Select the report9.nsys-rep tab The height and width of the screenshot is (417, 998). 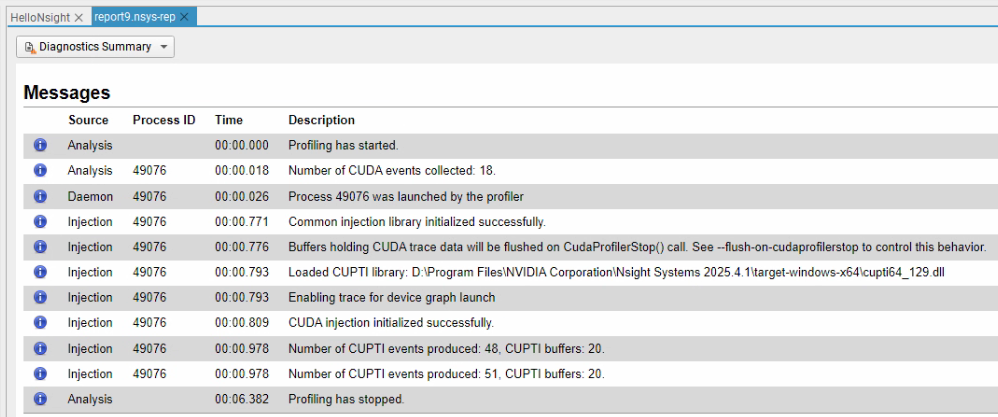[135, 17]
